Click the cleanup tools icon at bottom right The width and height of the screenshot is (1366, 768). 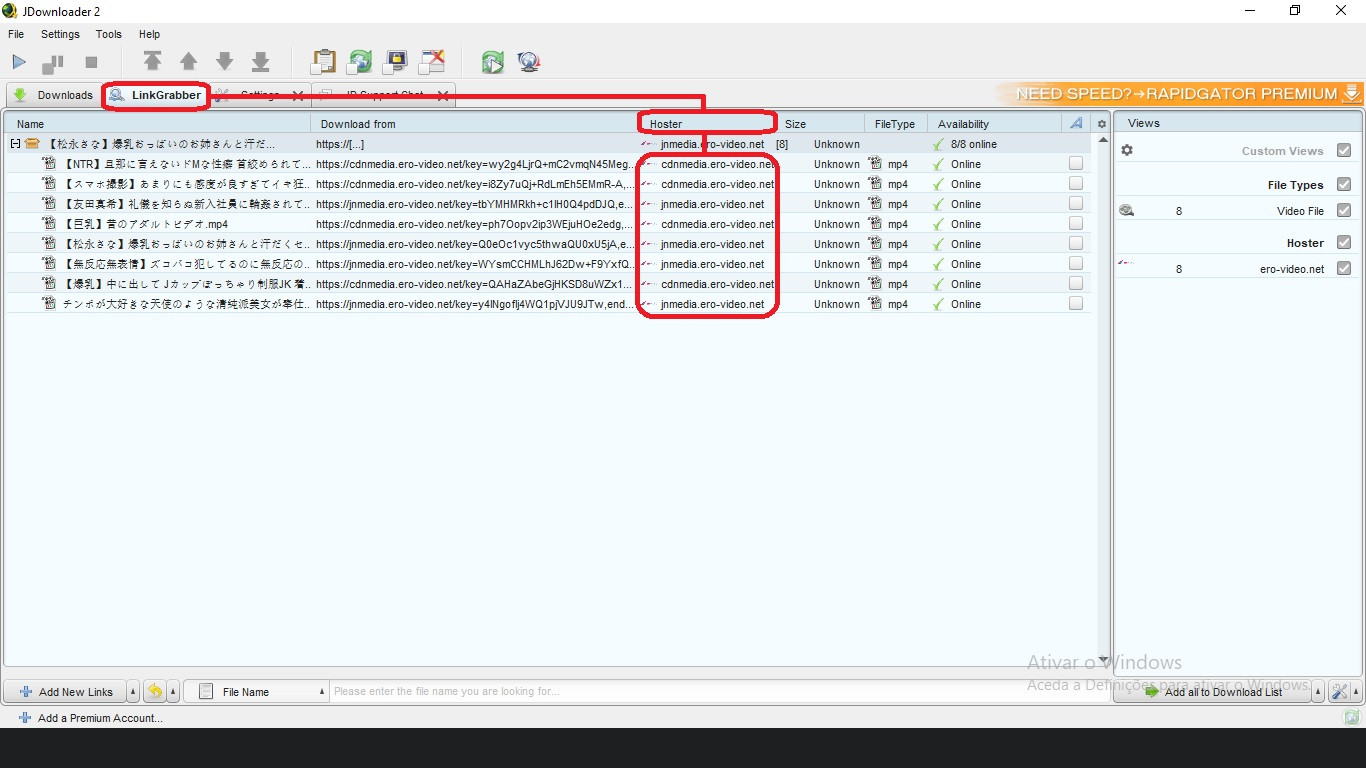click(x=1339, y=692)
